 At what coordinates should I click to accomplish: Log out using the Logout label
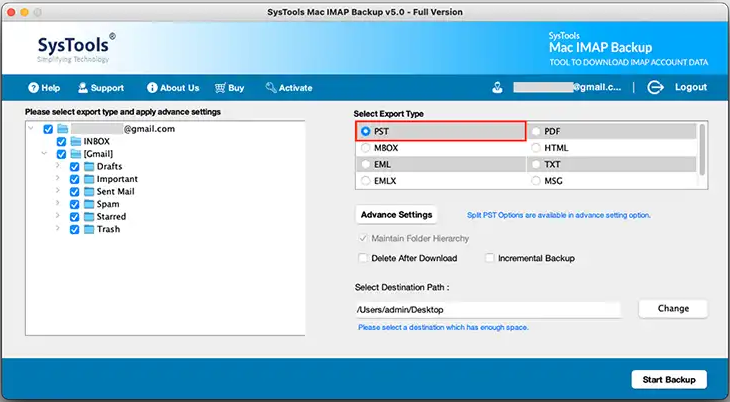[691, 87]
